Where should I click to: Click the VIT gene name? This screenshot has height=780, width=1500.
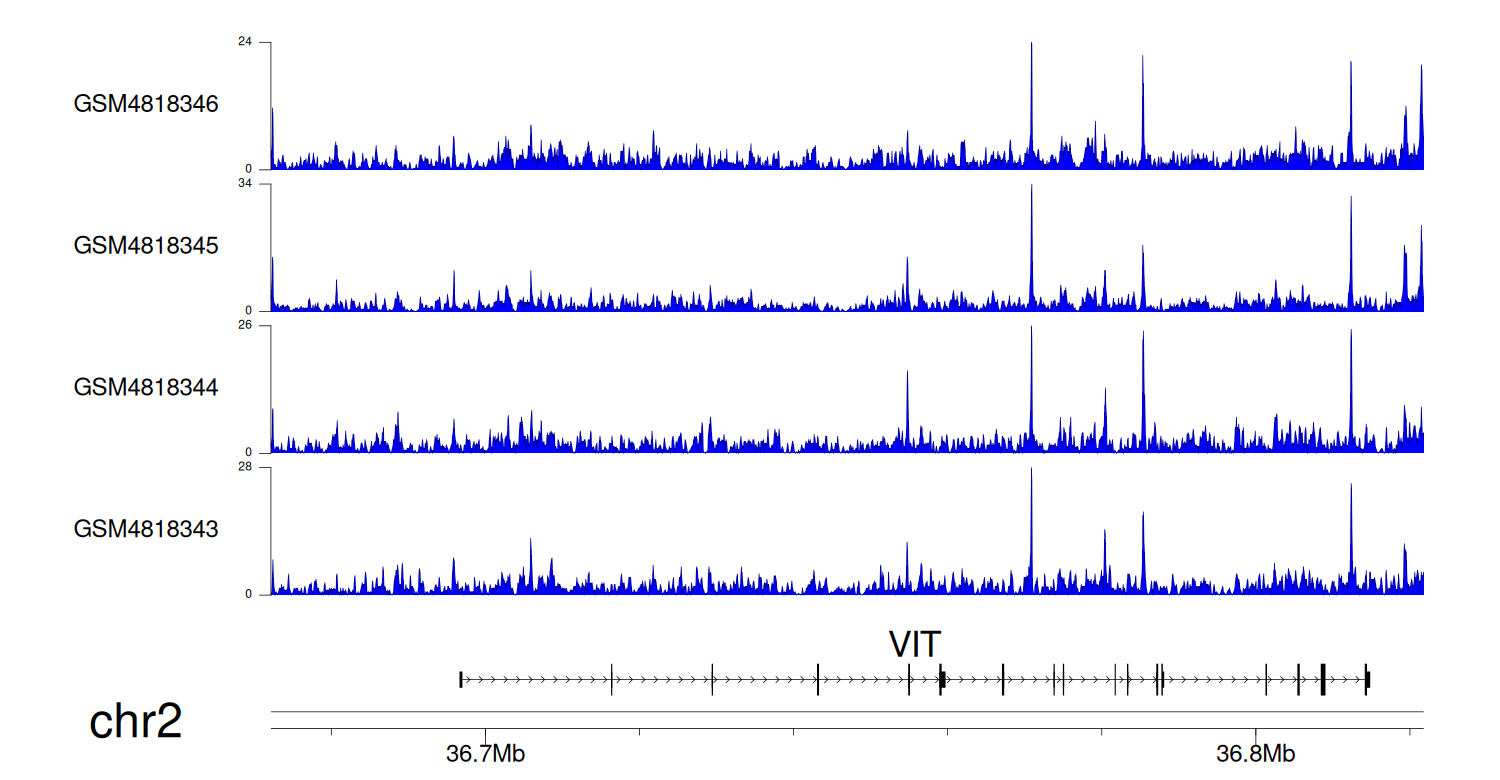click(915, 645)
